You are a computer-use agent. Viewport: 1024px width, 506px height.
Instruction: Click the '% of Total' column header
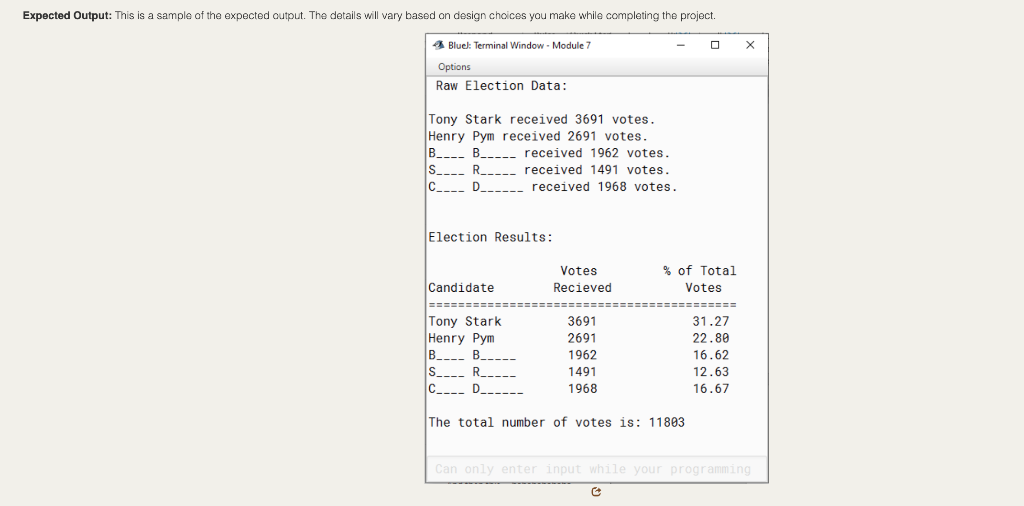tap(700, 271)
